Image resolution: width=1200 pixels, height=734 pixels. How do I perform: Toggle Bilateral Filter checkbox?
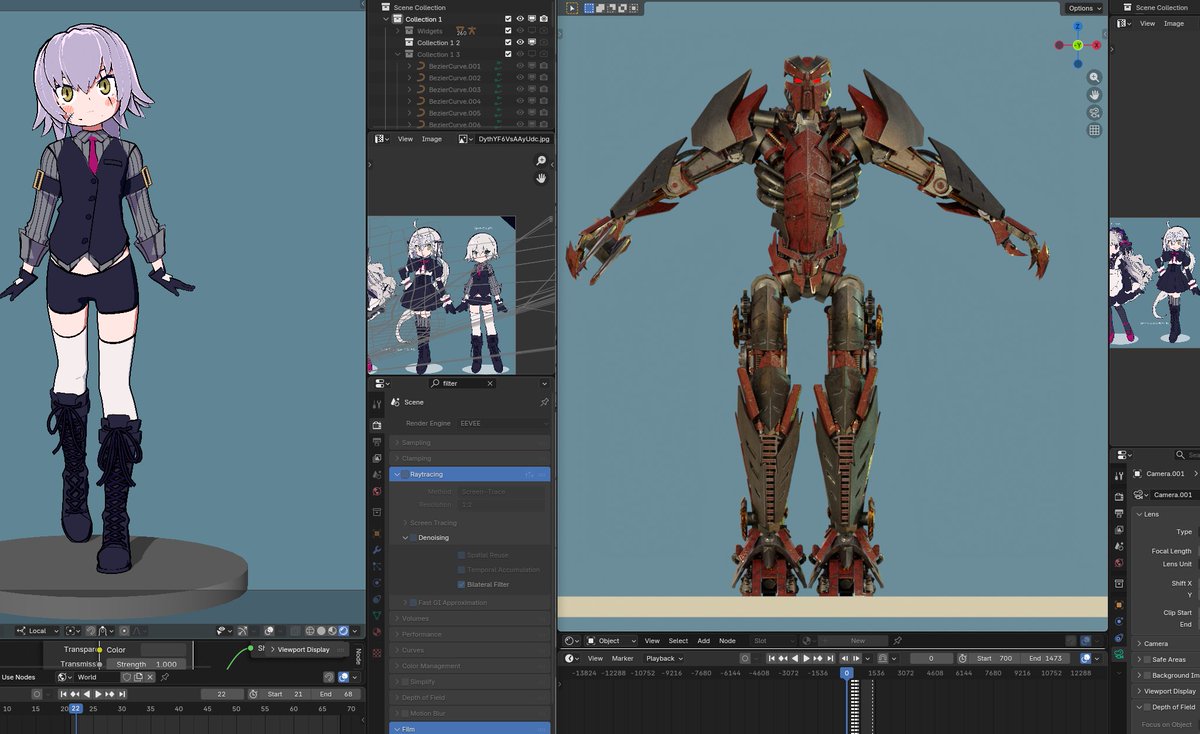click(461, 584)
